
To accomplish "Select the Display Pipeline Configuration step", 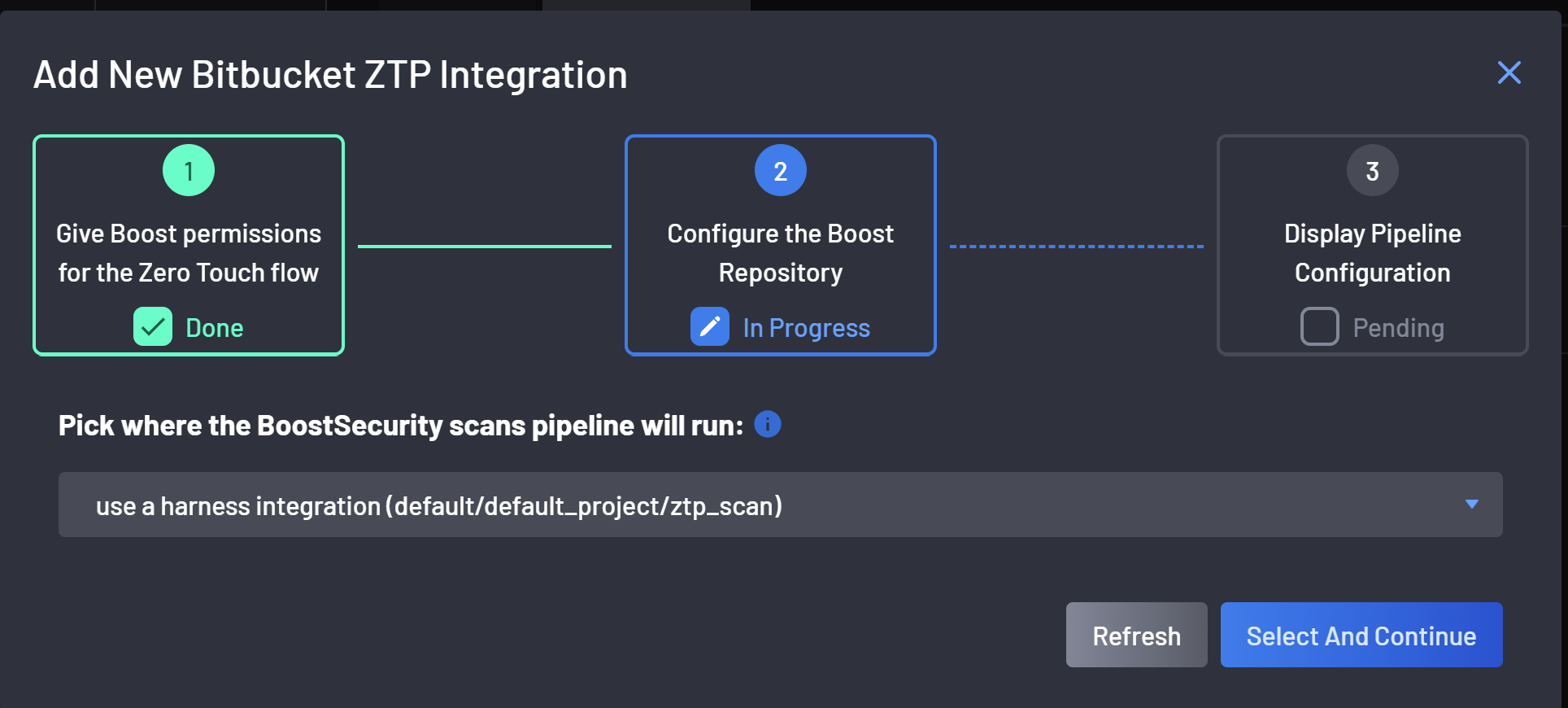I will pyautogui.click(x=1373, y=245).
